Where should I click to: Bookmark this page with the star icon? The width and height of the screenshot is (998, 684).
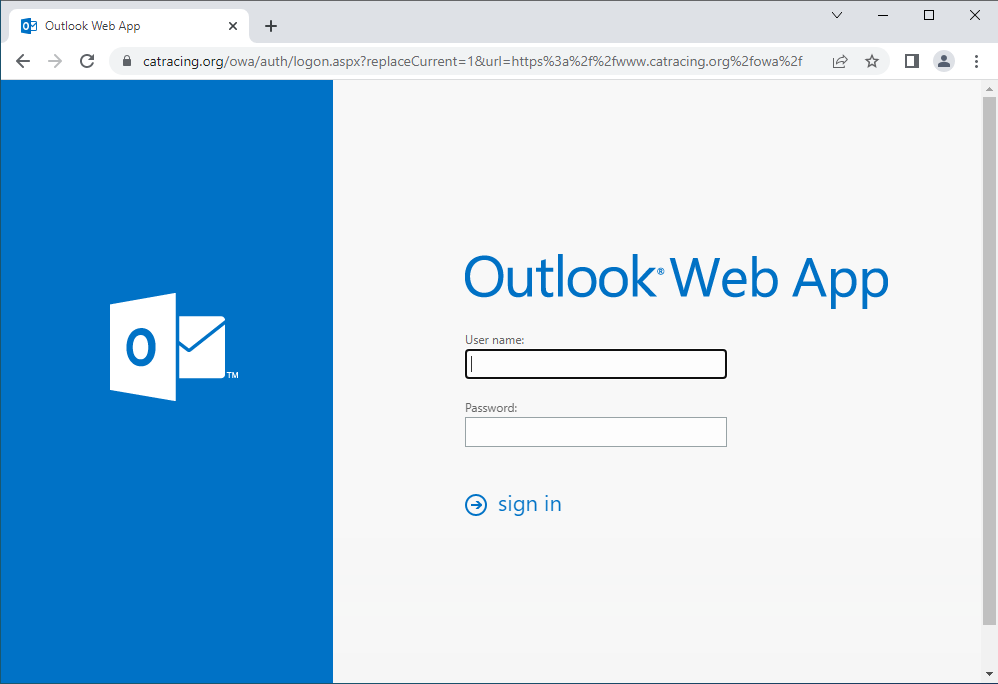click(872, 61)
